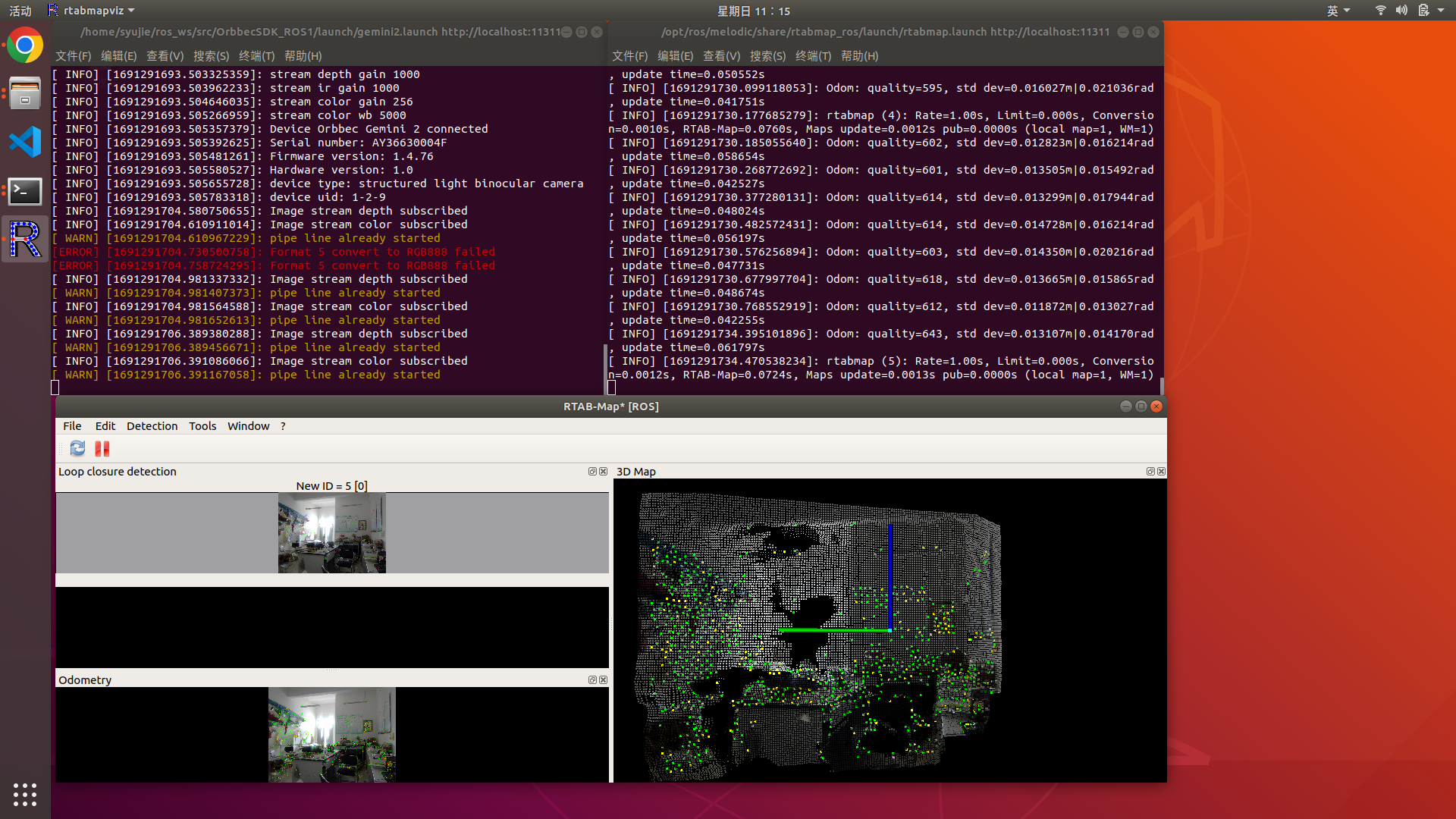Open the volume icon in top bar
This screenshot has height=819, width=1456.
pos(1401,11)
